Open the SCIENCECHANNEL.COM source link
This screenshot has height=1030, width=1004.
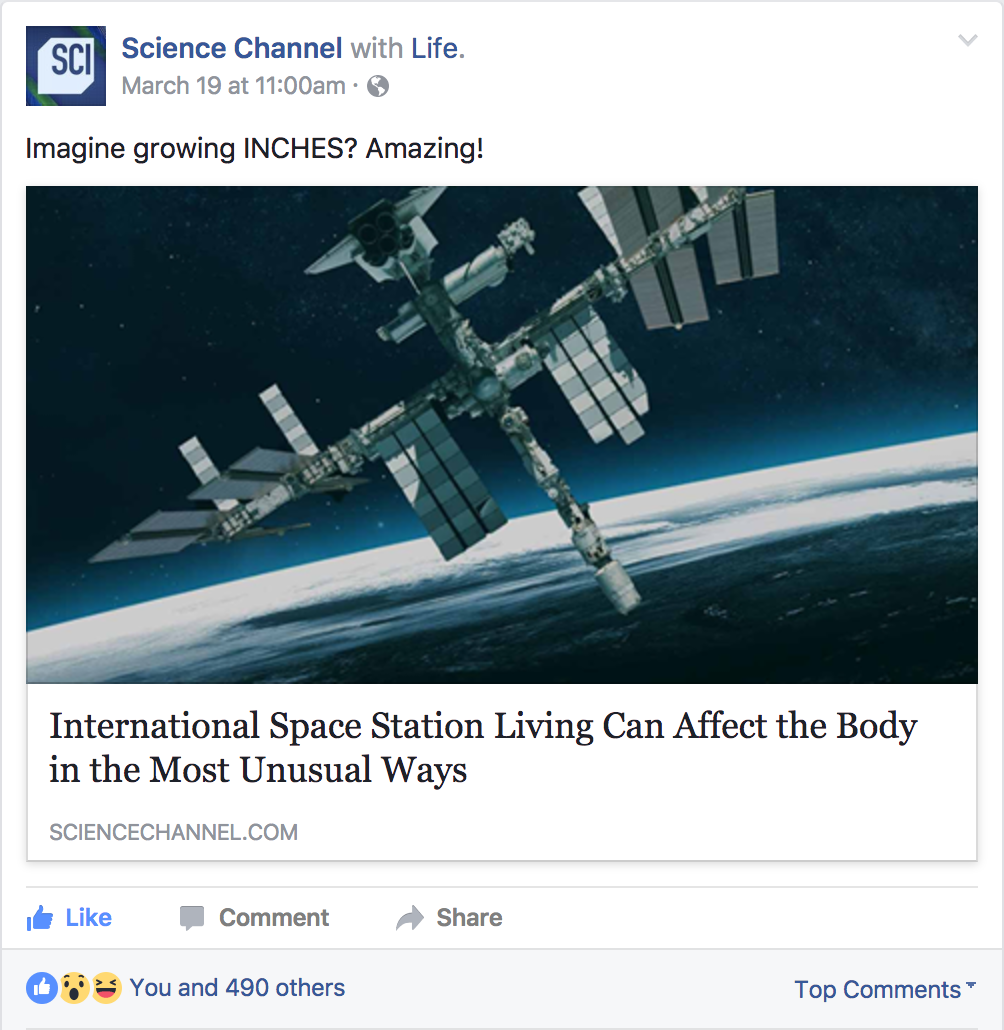(173, 832)
